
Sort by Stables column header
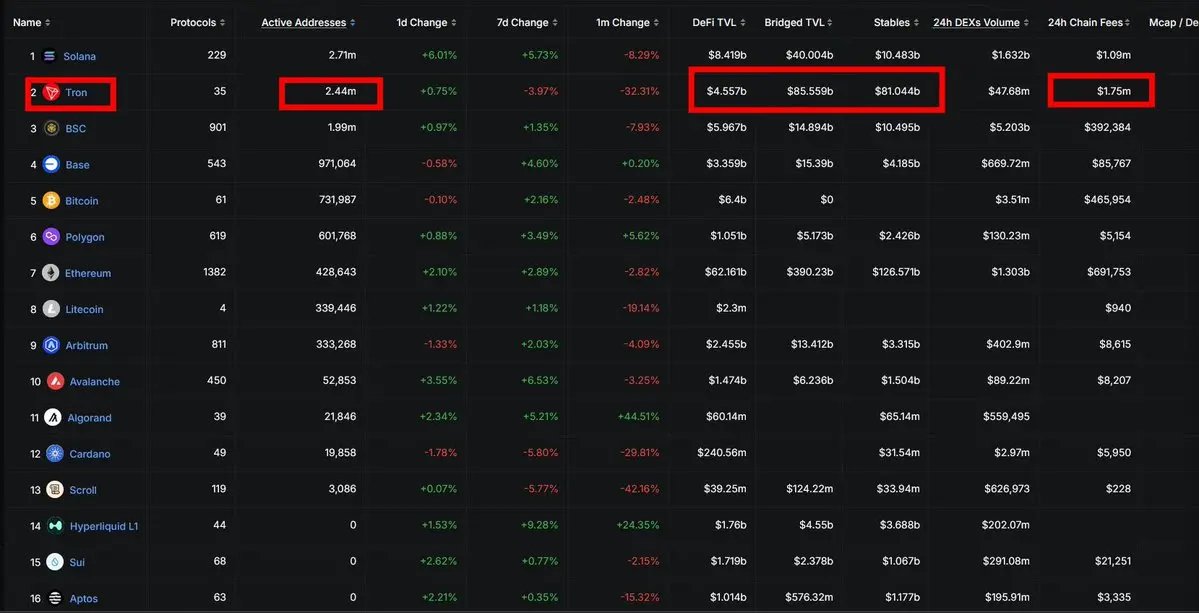pyautogui.click(x=897, y=23)
